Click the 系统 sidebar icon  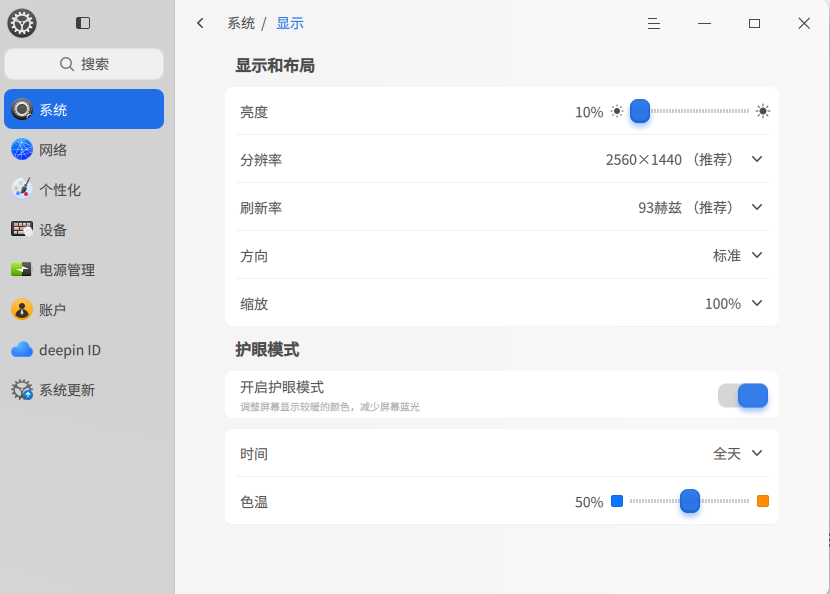(x=22, y=109)
